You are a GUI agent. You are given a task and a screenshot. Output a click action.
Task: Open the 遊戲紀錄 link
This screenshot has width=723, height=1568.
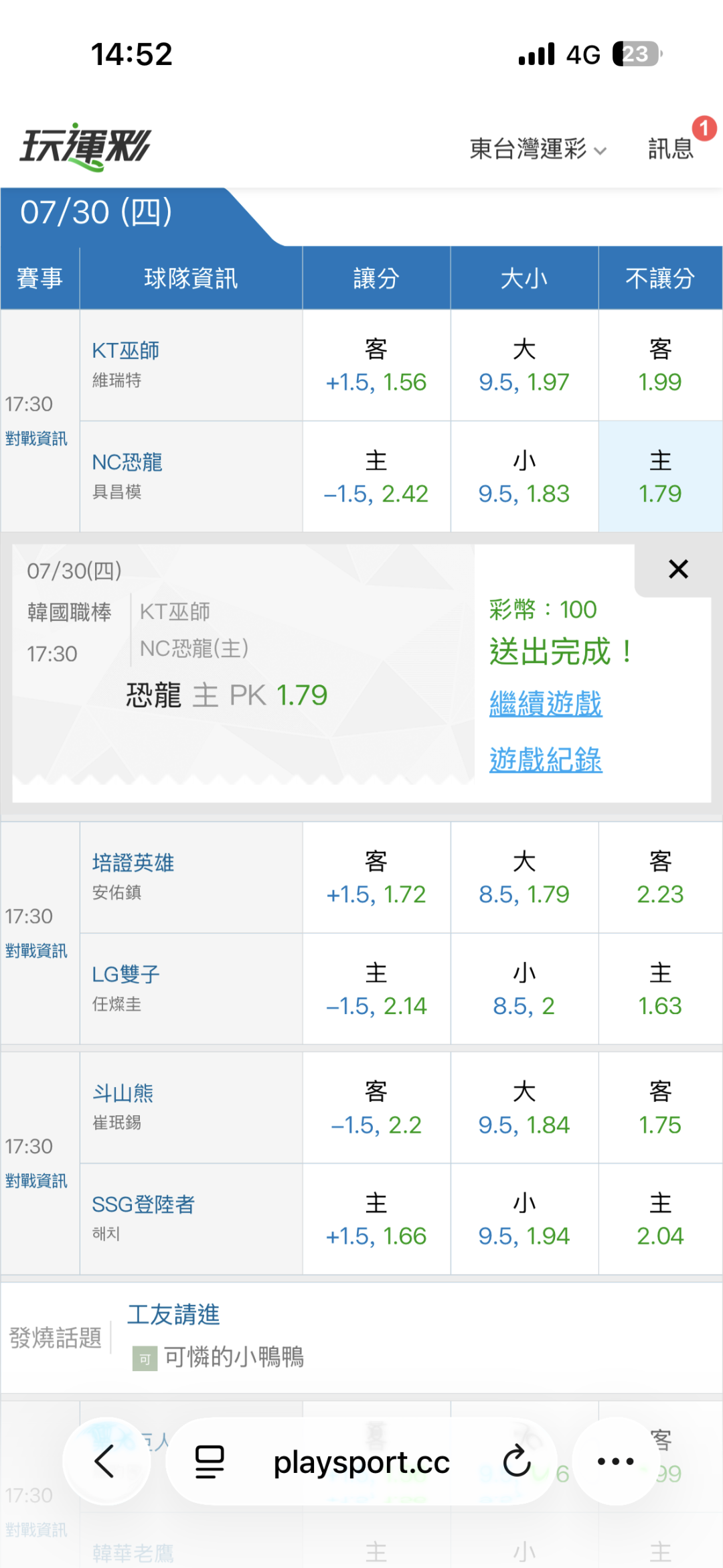(x=546, y=760)
